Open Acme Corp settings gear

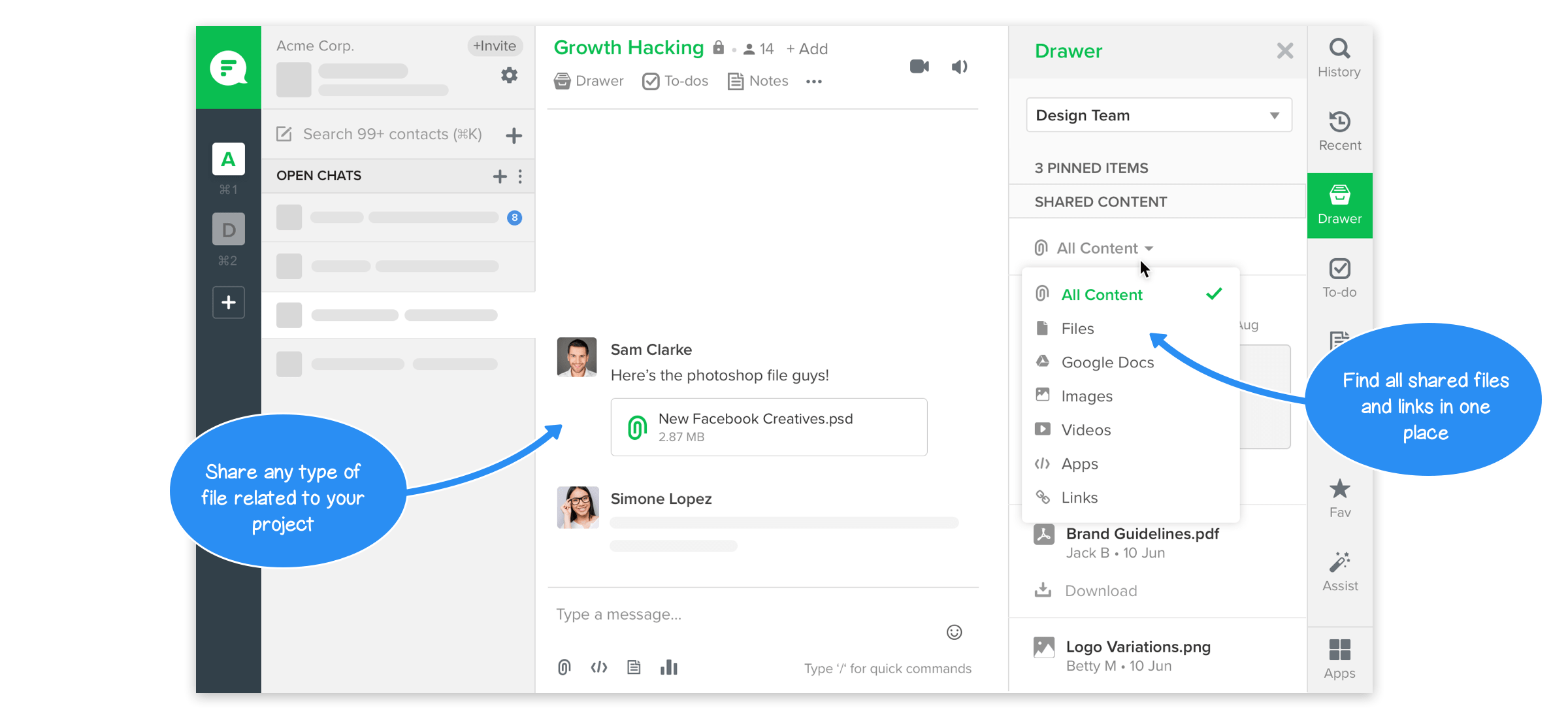tap(509, 75)
